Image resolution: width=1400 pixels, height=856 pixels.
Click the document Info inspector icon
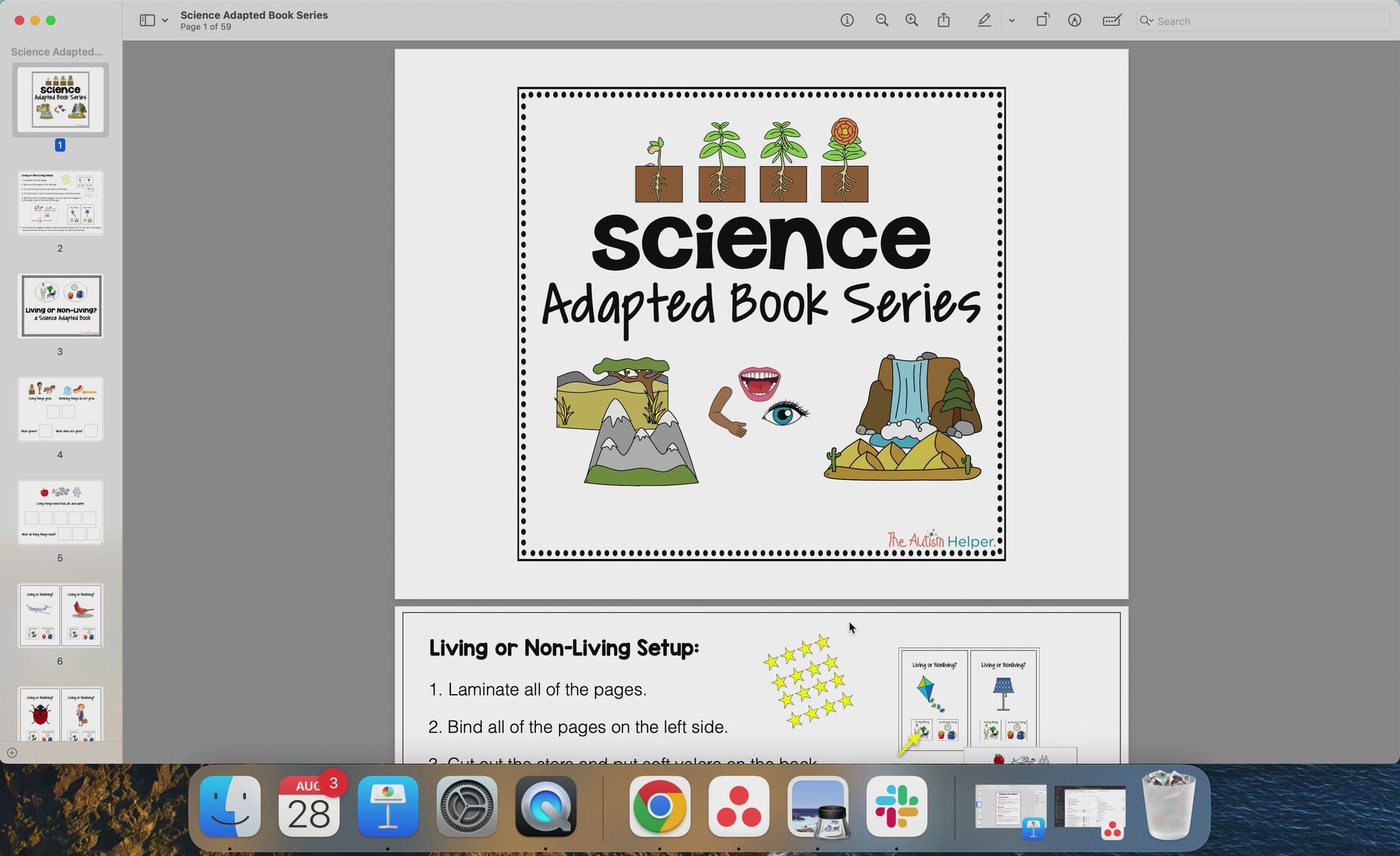847,20
